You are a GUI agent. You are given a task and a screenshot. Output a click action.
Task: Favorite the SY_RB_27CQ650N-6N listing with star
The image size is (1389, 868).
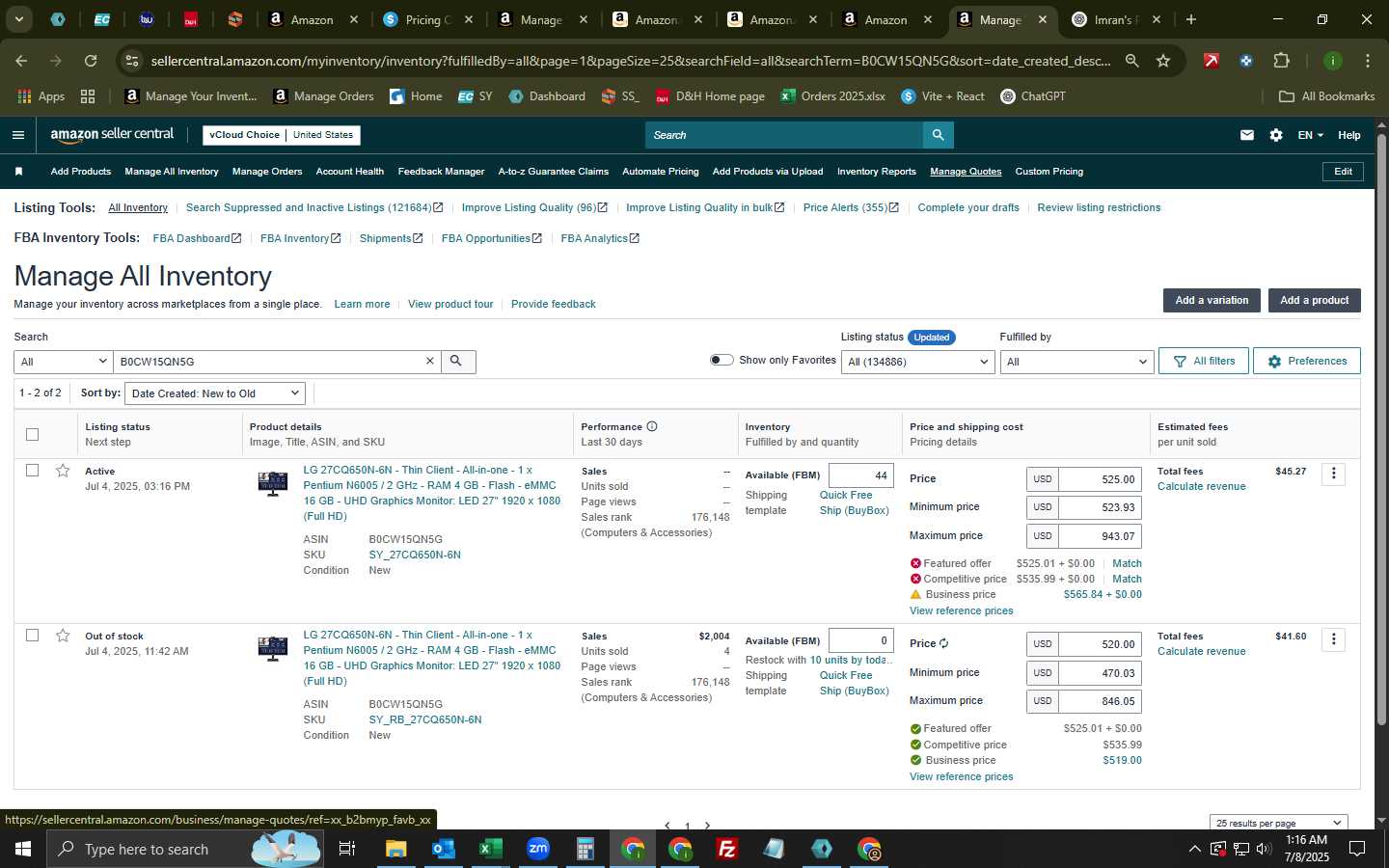(63, 636)
